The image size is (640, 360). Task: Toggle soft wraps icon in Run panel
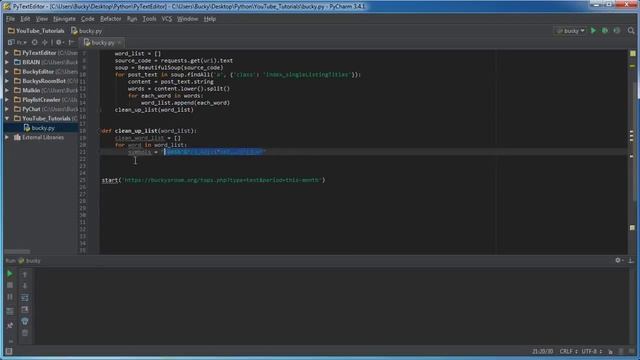pyautogui.click(x=25, y=298)
